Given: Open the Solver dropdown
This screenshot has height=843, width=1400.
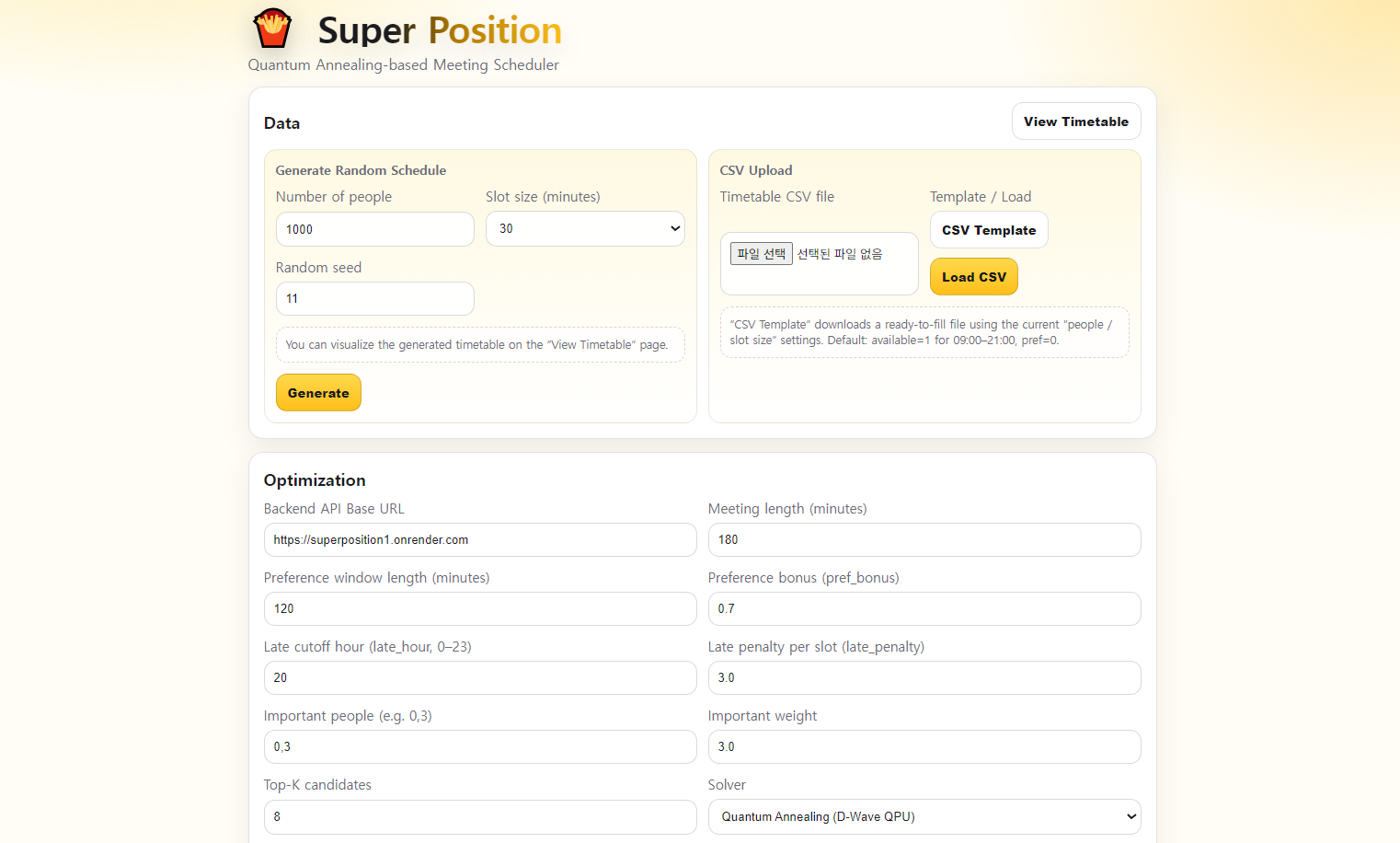Looking at the screenshot, I should 924,816.
